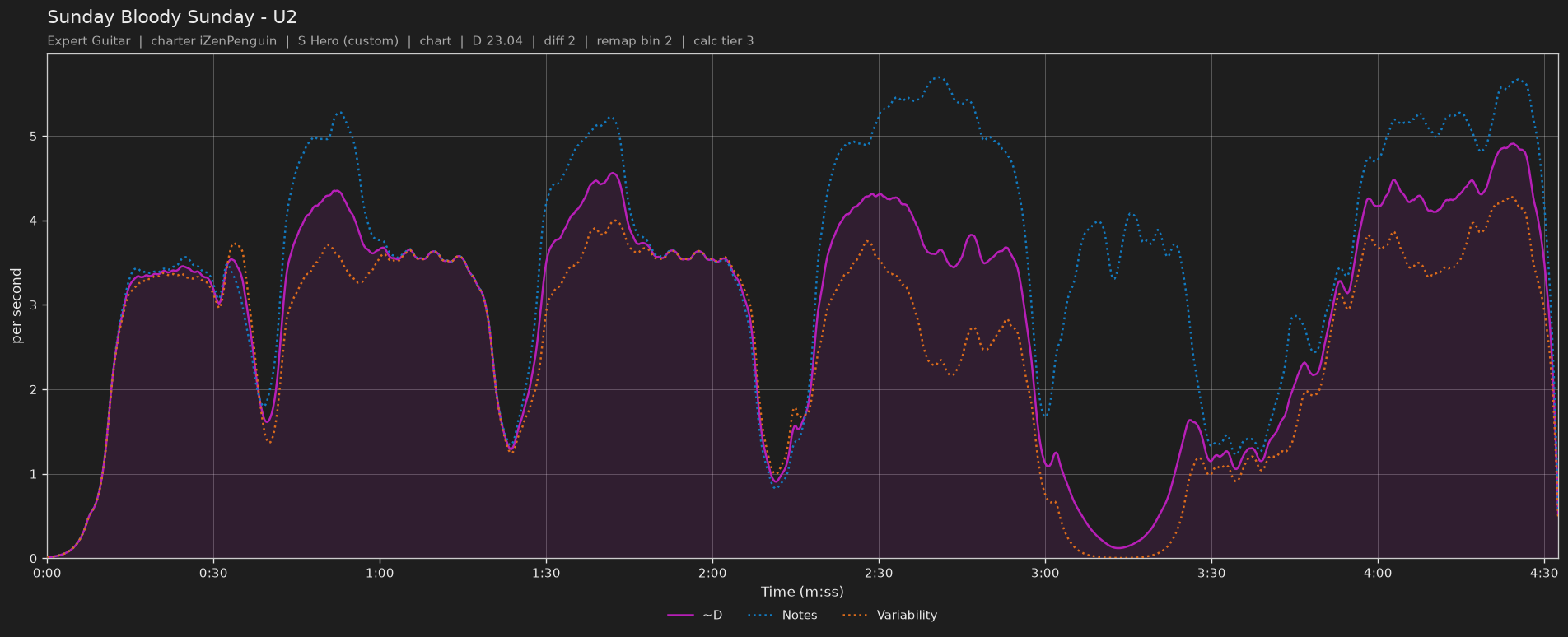The image size is (1568, 637).
Task: Click the D 23.04 value in subtitle
Action: [x=497, y=41]
